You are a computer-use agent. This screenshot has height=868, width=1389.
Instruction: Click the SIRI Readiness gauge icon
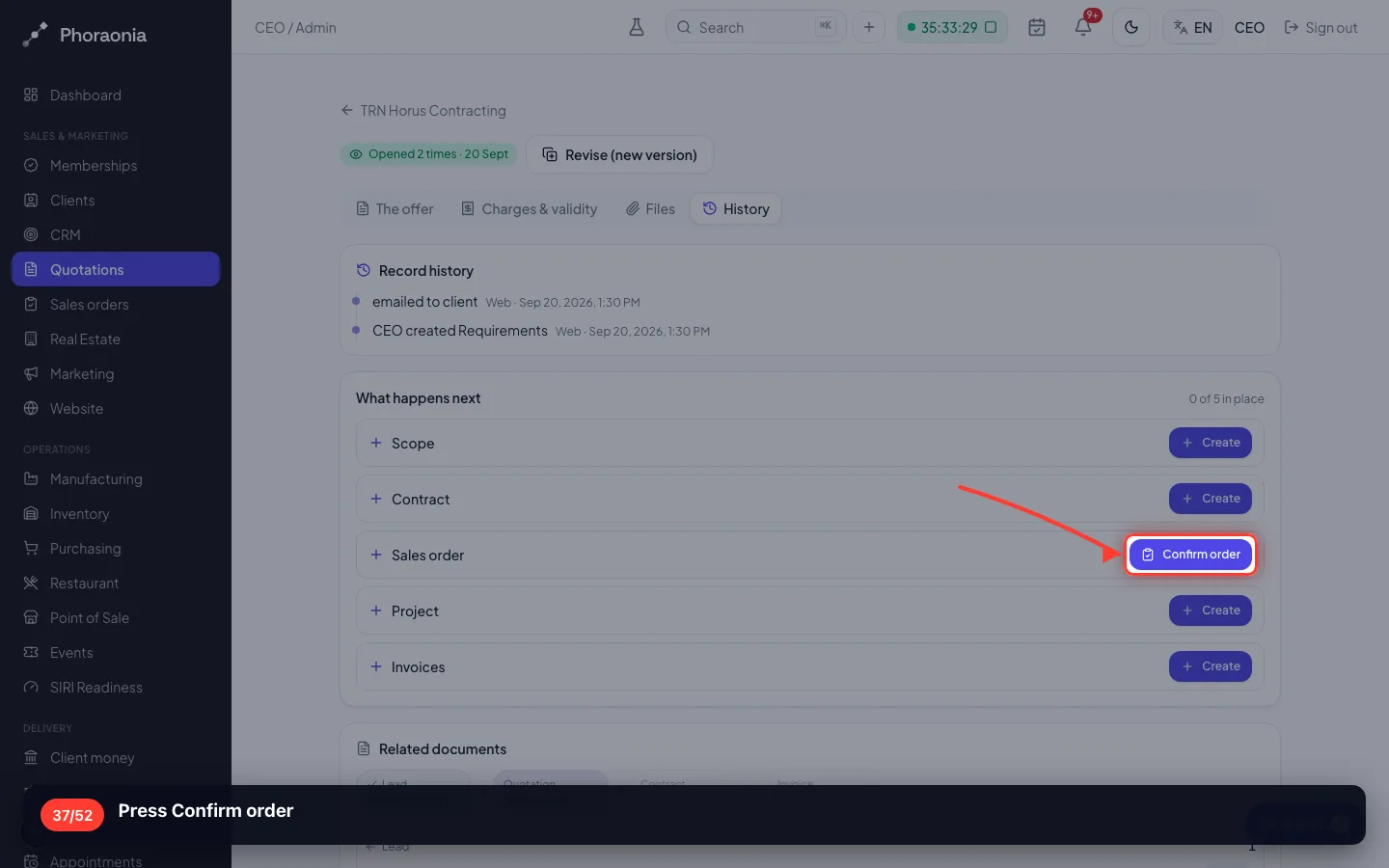point(31,688)
